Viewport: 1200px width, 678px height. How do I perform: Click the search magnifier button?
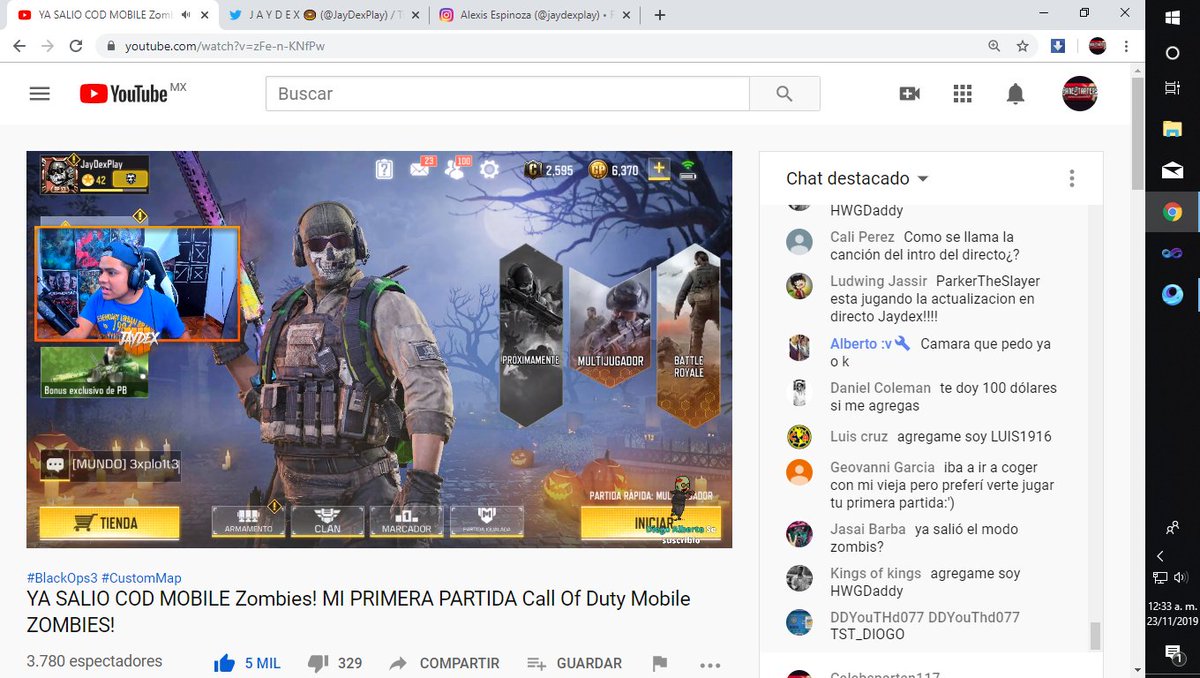(784, 93)
